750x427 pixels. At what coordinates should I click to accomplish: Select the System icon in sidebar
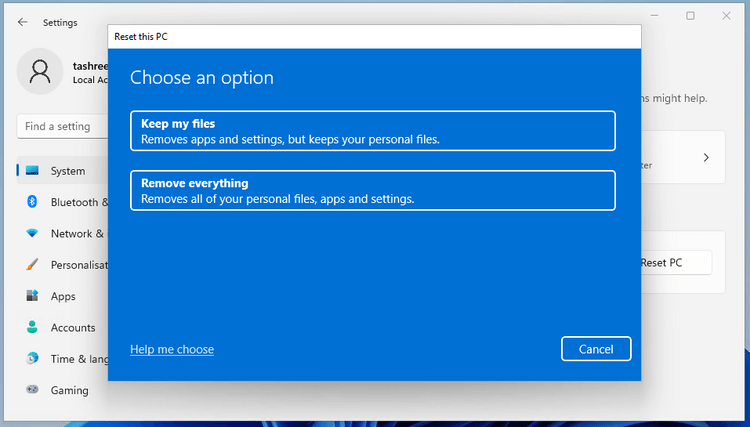32,171
